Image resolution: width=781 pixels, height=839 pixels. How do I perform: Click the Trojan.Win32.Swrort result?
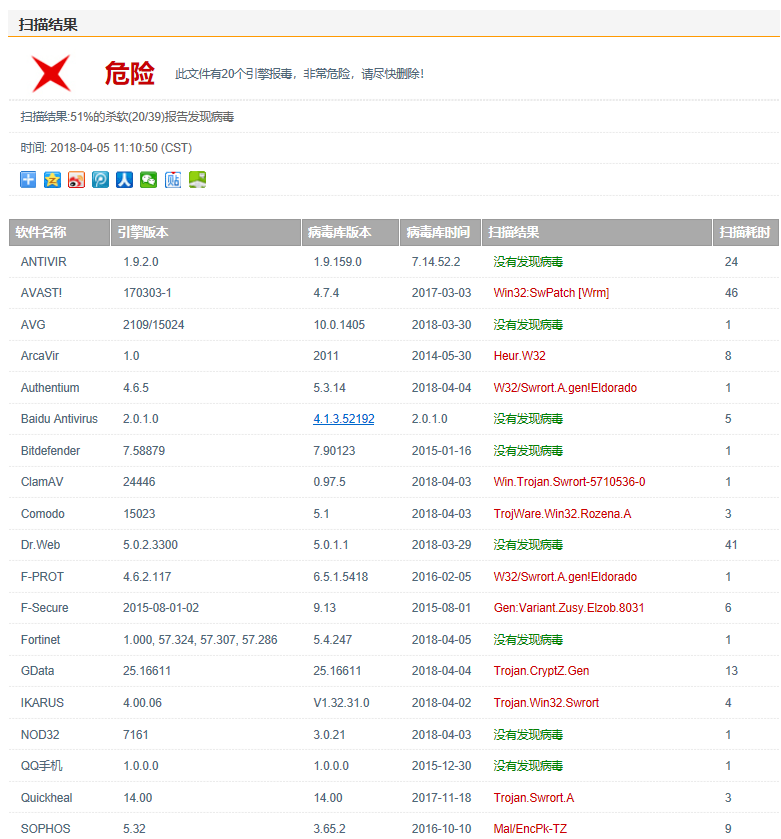pos(546,703)
